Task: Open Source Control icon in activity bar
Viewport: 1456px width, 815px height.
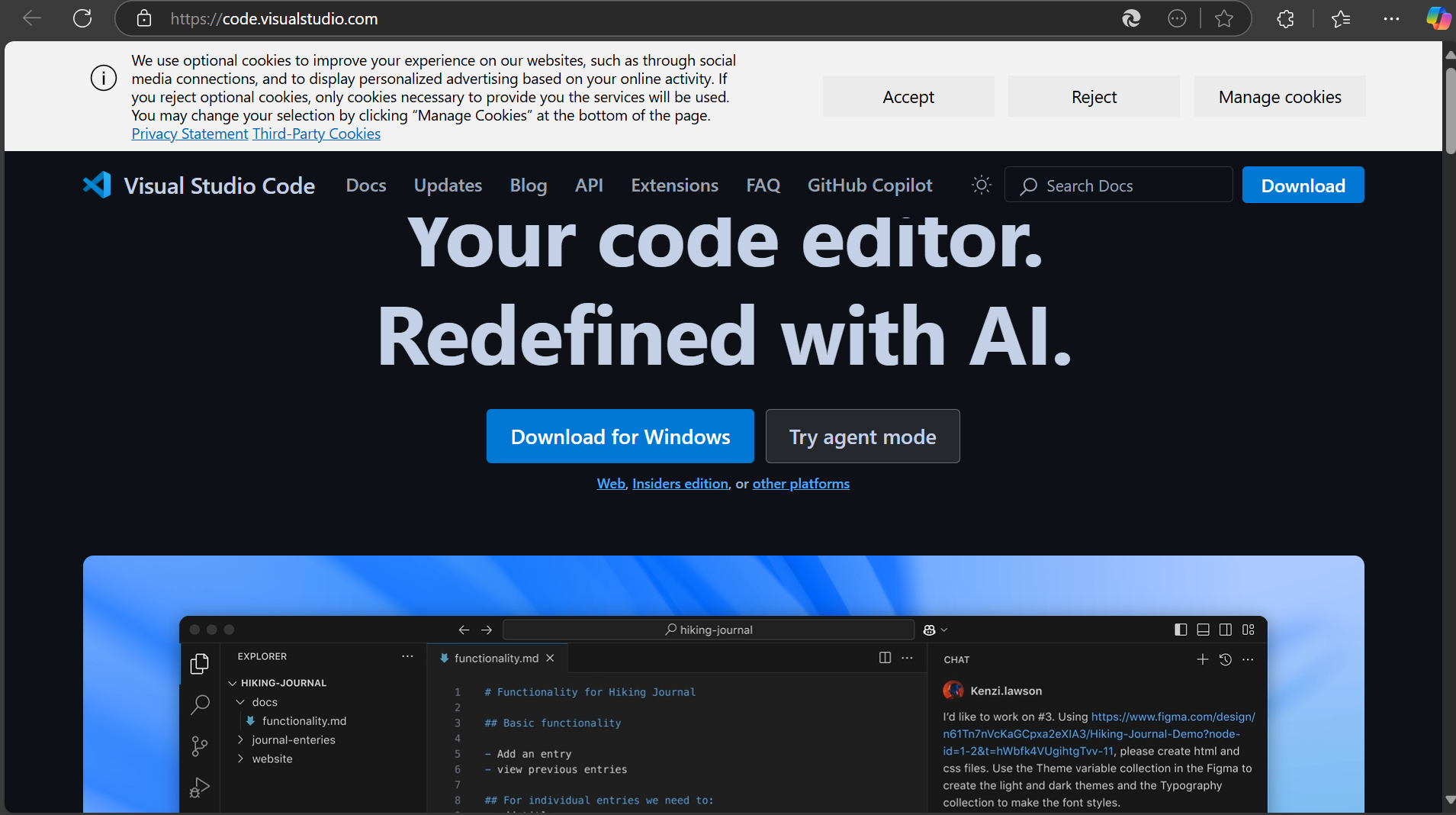Action: coord(200,746)
